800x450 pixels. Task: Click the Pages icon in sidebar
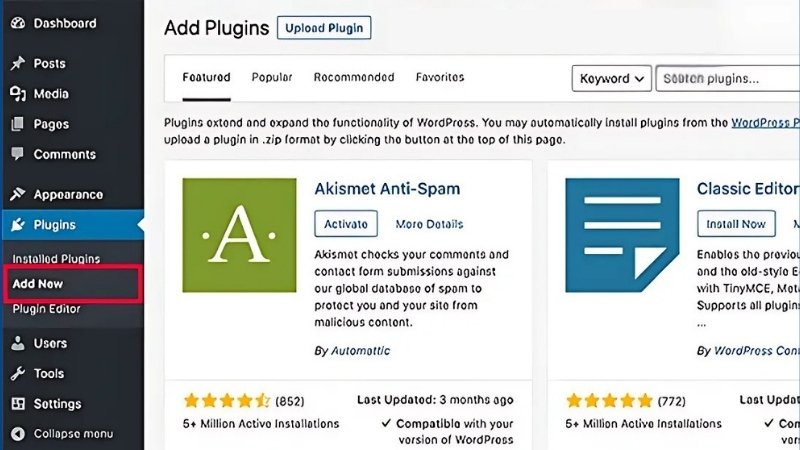pos(17,125)
